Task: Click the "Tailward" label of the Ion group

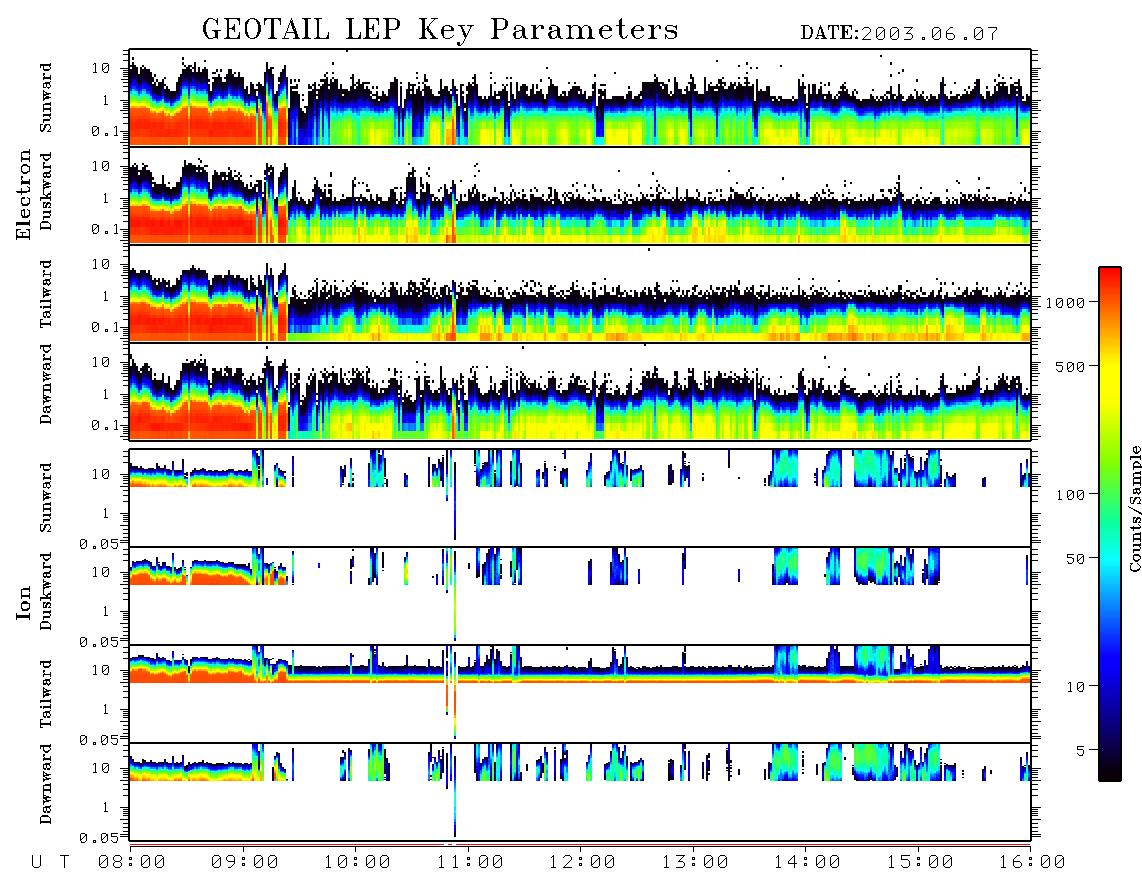Action: [46, 694]
